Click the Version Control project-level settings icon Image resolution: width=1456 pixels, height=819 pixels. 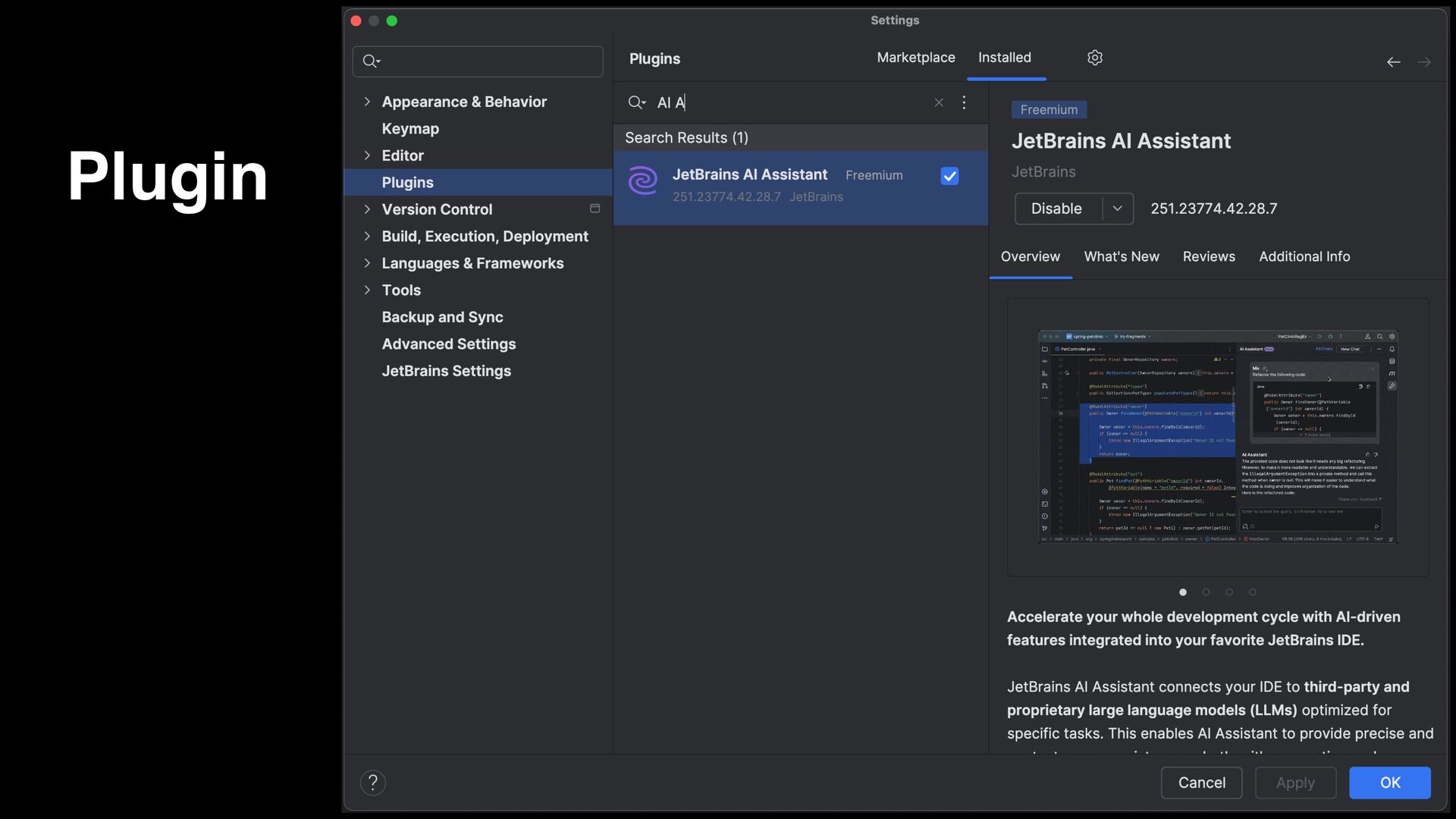[595, 209]
